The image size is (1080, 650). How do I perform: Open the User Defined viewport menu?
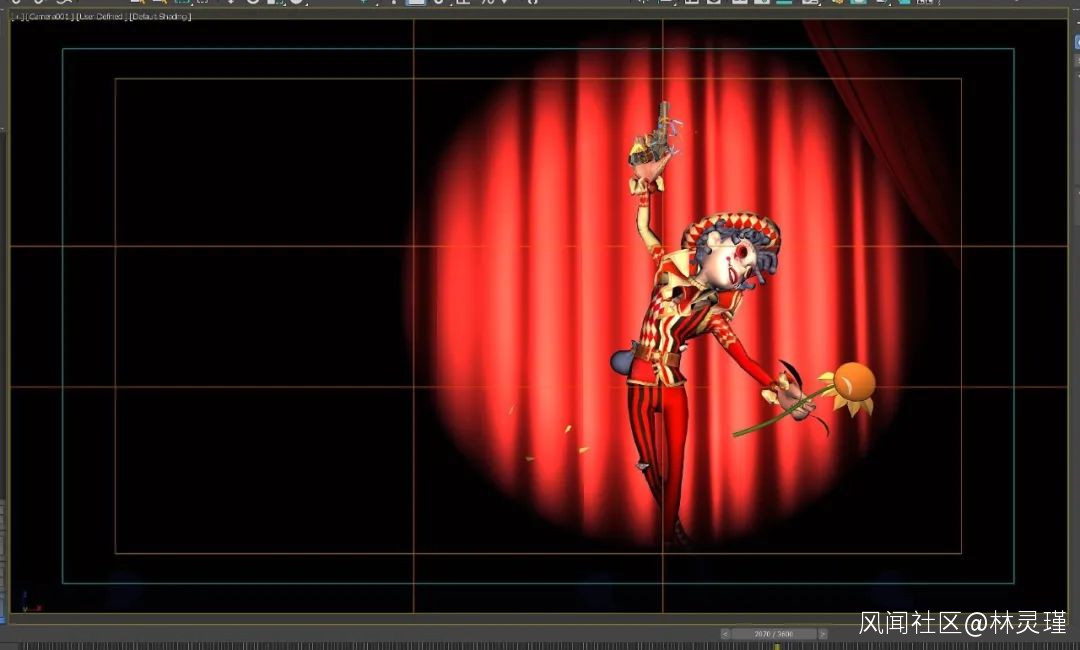100,17
